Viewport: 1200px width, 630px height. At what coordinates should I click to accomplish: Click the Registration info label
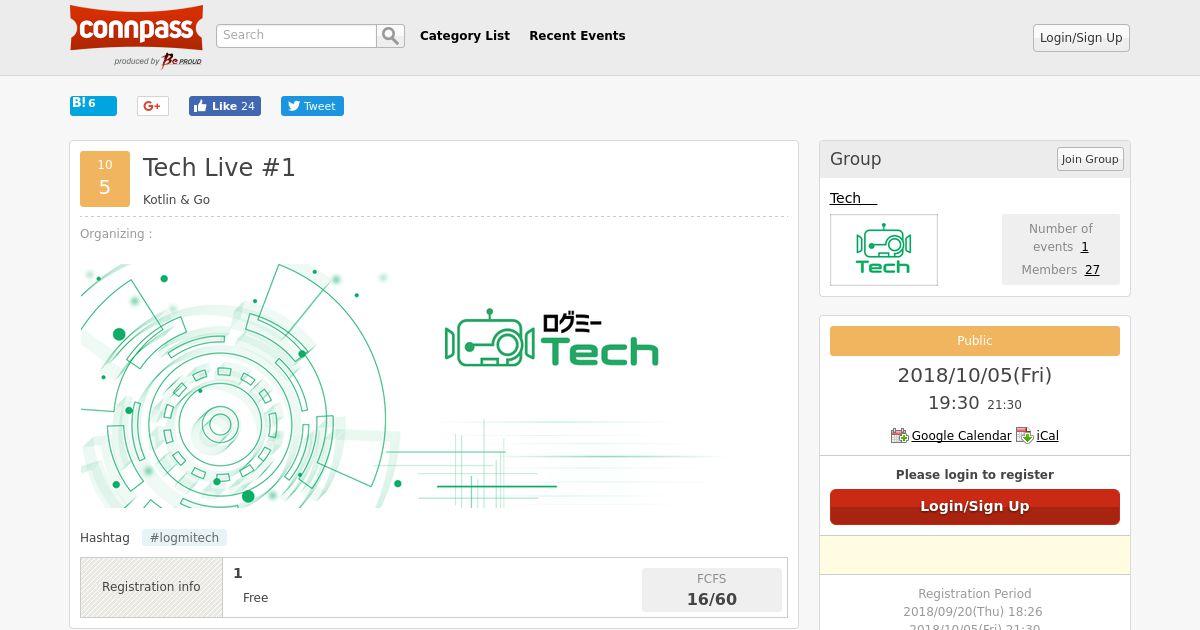pyautogui.click(x=151, y=587)
